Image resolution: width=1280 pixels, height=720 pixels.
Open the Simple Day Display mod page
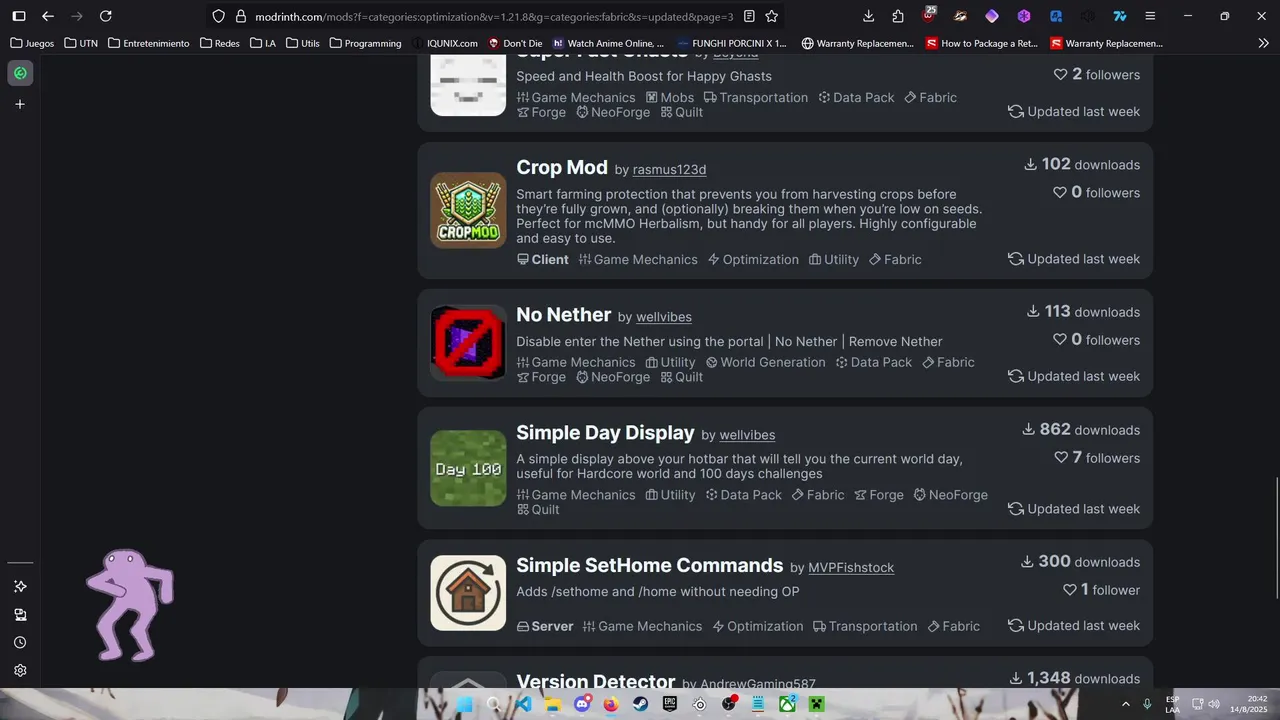click(605, 433)
